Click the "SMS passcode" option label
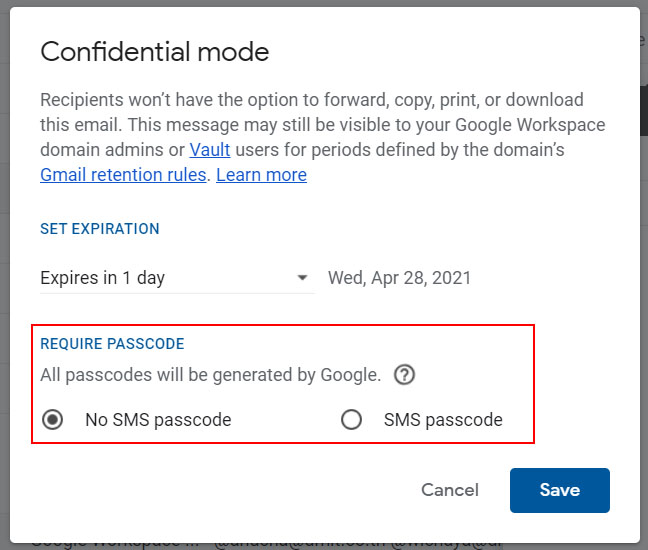Viewport: 648px width, 550px height. 443,420
